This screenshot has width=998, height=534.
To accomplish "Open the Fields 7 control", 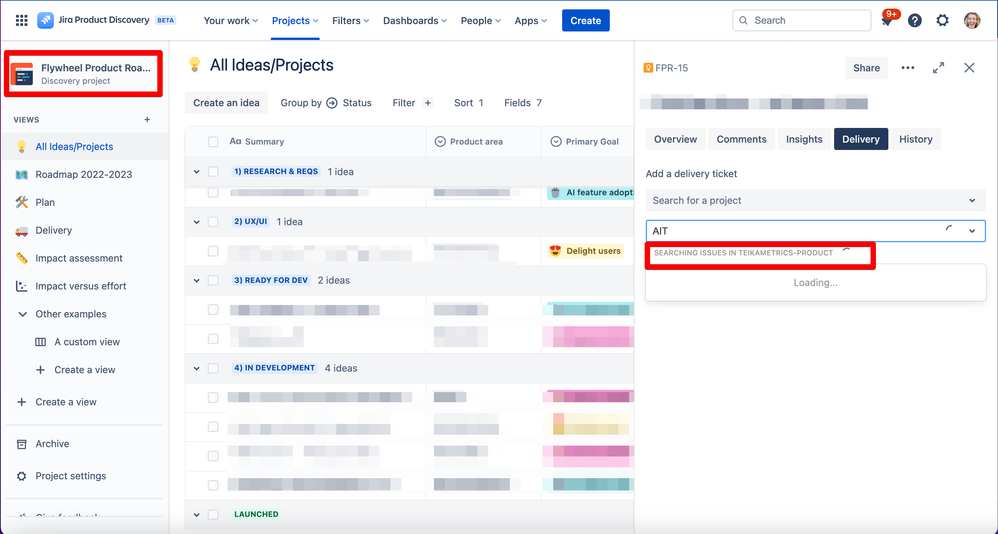I will [523, 102].
